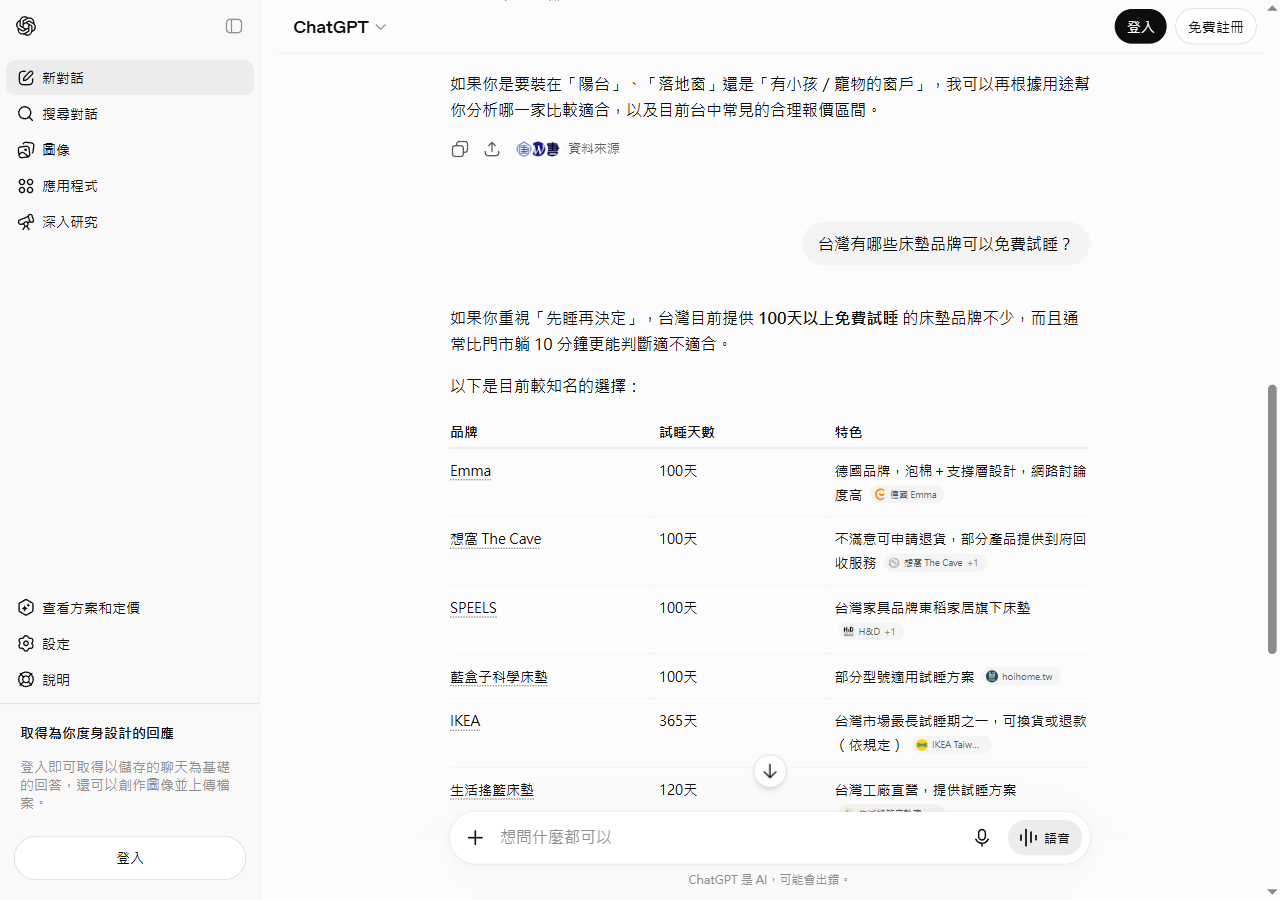The image size is (1280, 900).
Task: Click the Emma brand link
Action: click(470, 471)
